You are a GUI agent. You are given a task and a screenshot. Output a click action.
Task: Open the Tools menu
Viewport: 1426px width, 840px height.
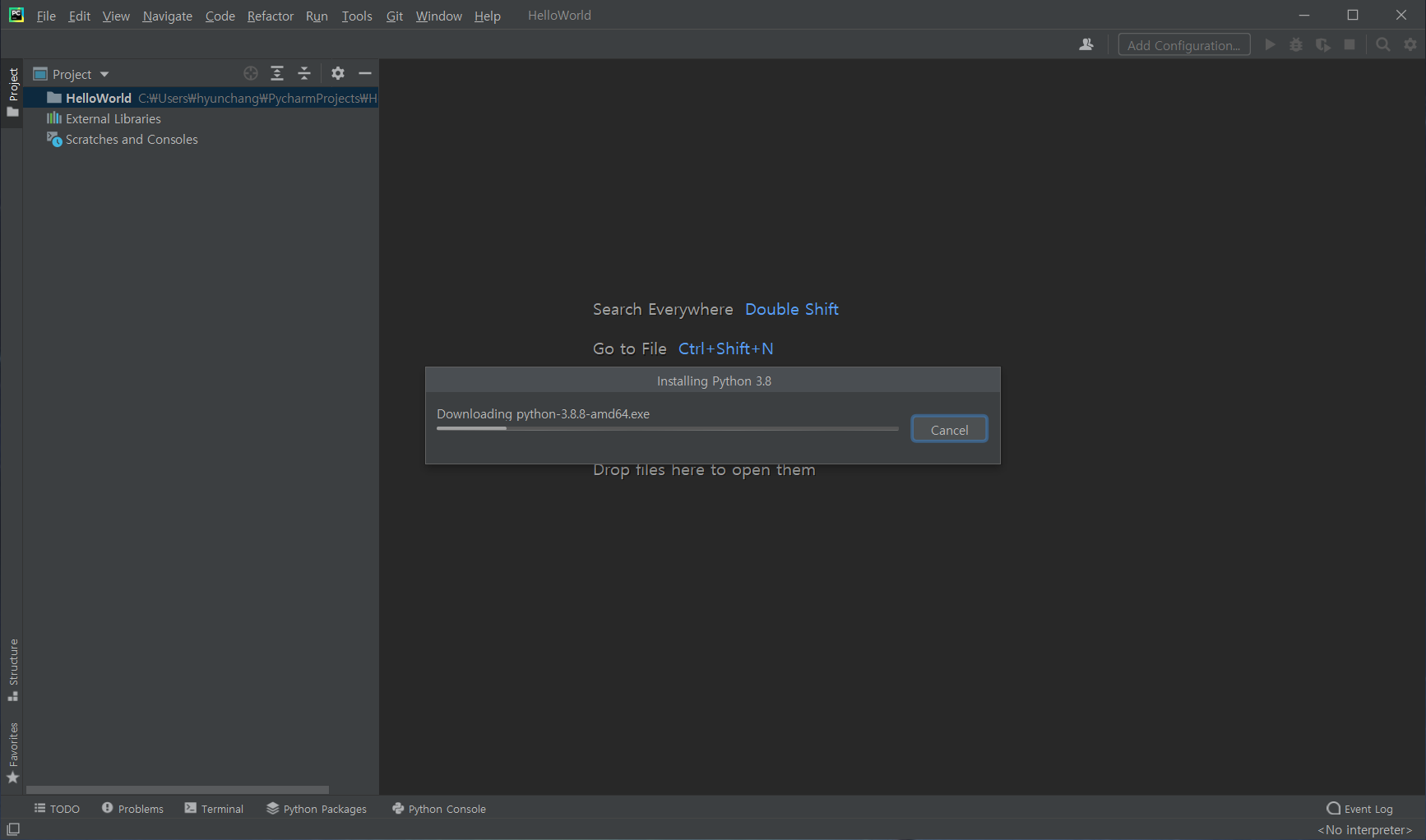click(x=357, y=16)
